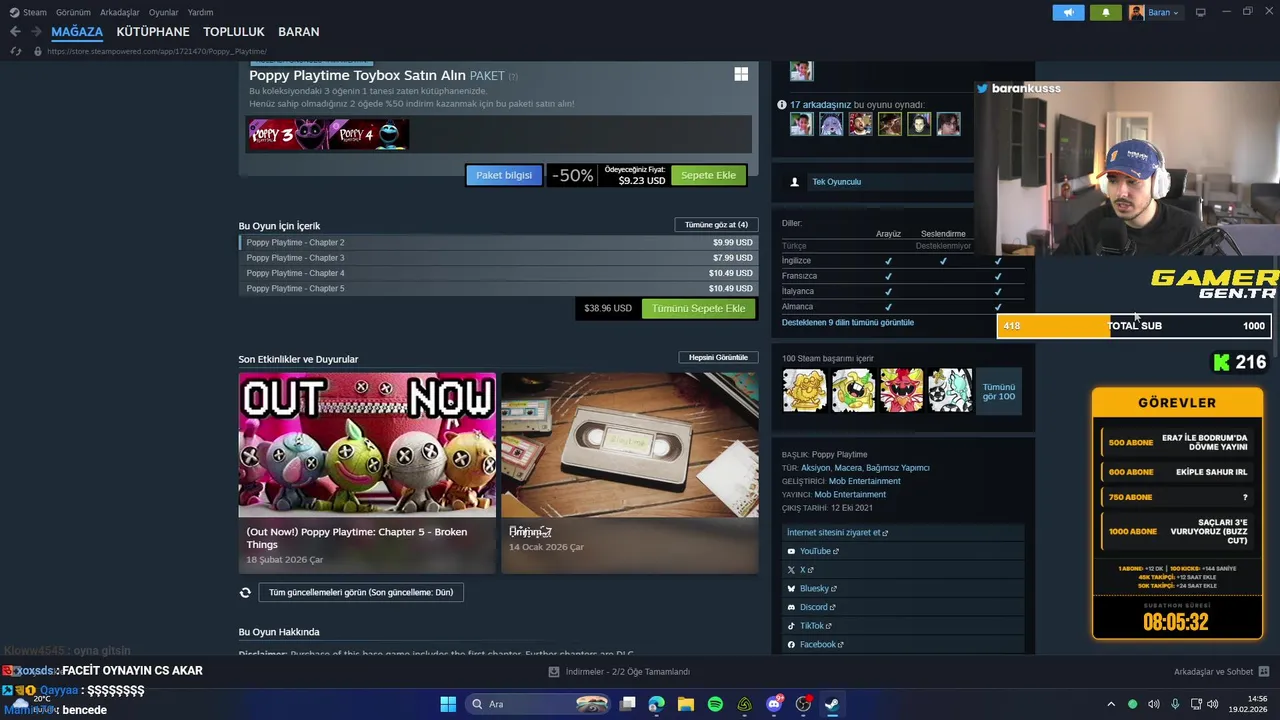1280x720 pixels.
Task: Open the Oyunlar menu
Action: (164, 13)
